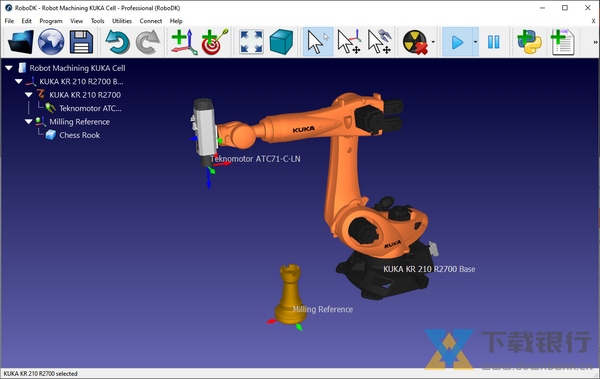
Task: Show more toolbar items chevron
Action: pyautogui.click(x=595, y=42)
